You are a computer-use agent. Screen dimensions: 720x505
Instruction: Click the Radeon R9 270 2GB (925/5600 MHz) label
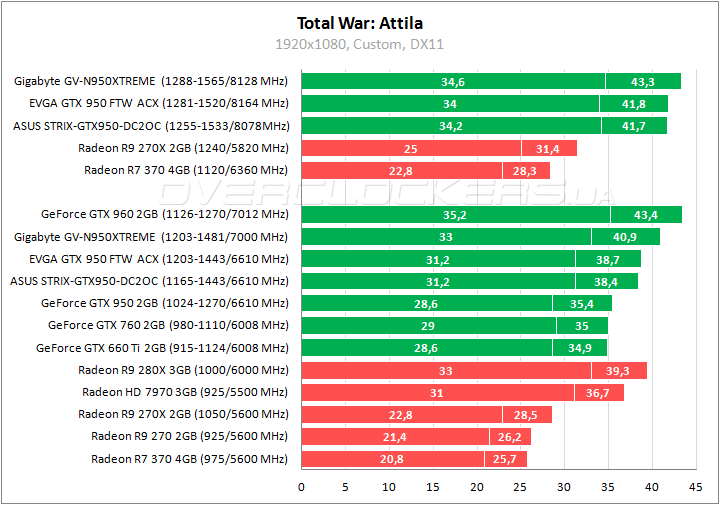coord(189,437)
